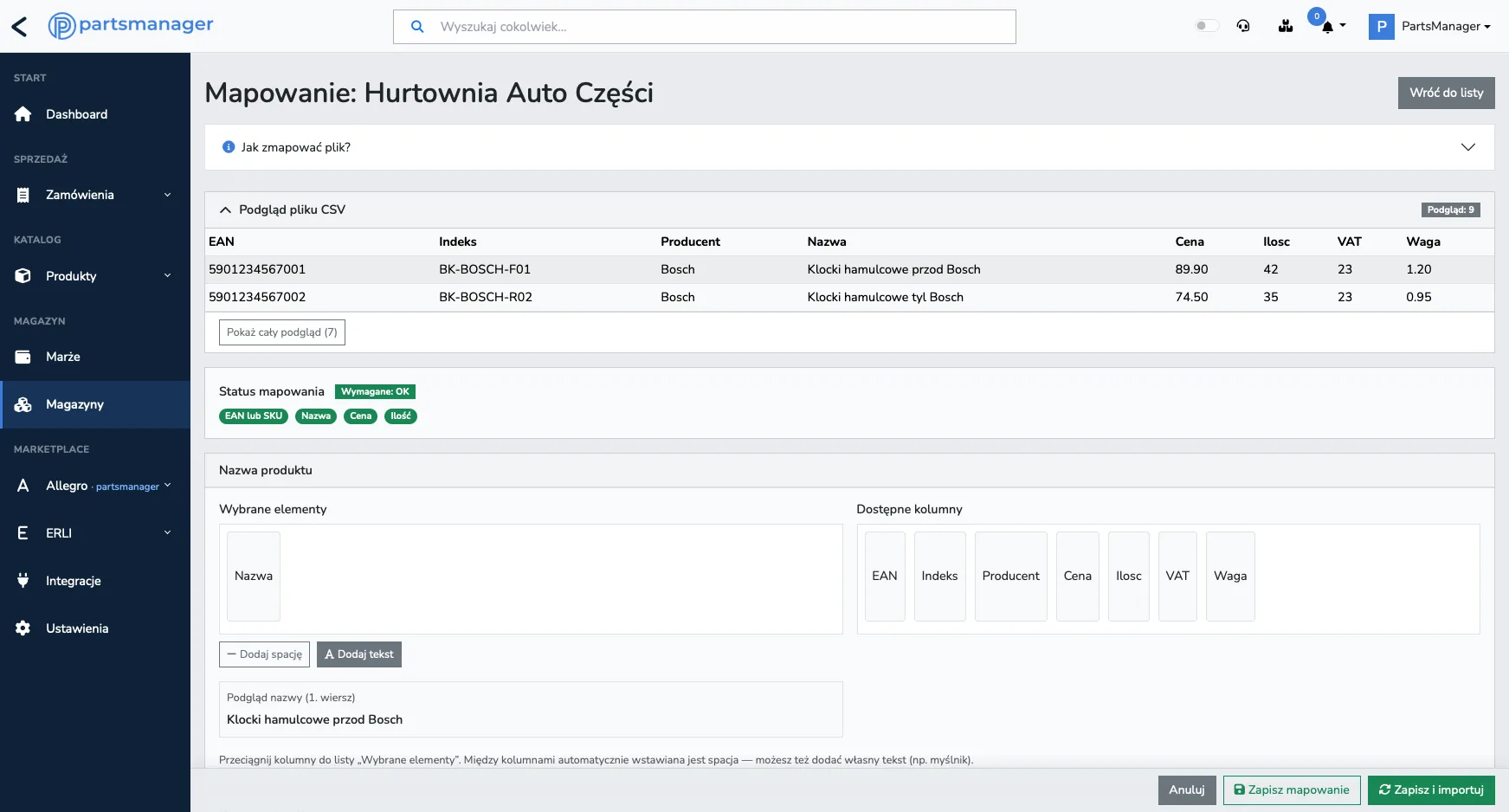Open Integracje in sidebar
Viewport: 1509px width, 812px height.
tap(95, 581)
